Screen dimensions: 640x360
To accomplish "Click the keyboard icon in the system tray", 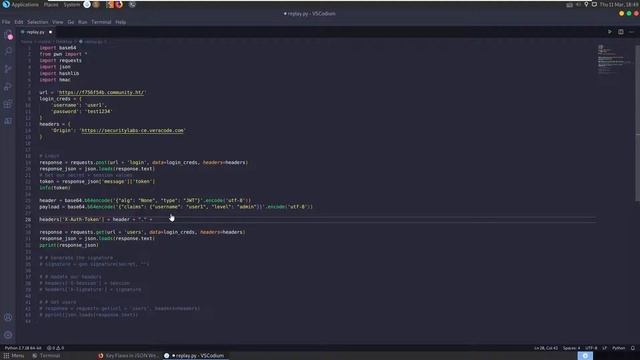I will 569,4.
